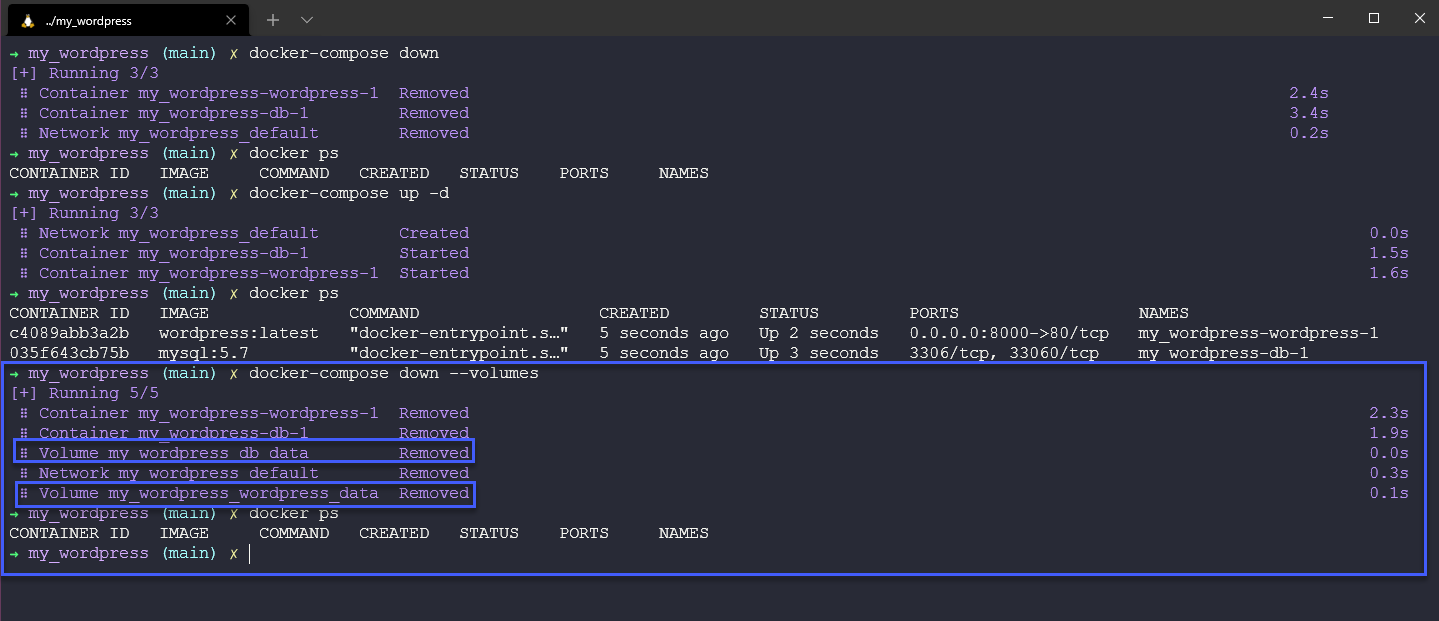This screenshot has height=621, width=1439.
Task: Click the 0.0.0.0:8000->80/tcp port mapping
Action: (x=1008, y=333)
